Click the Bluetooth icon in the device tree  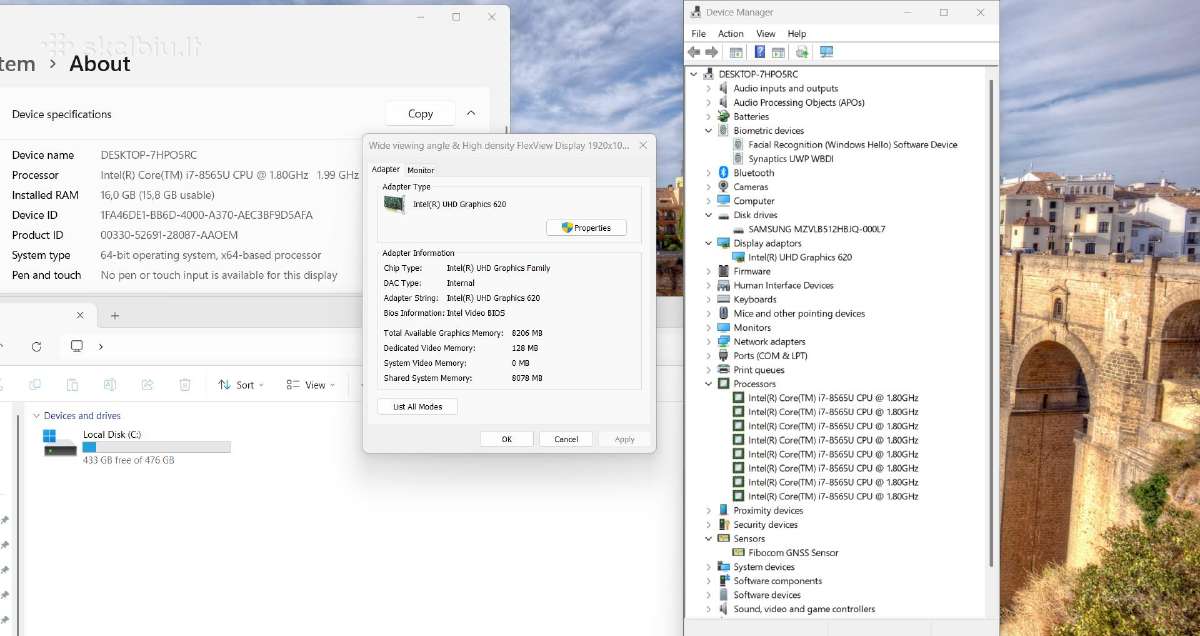tap(723, 173)
